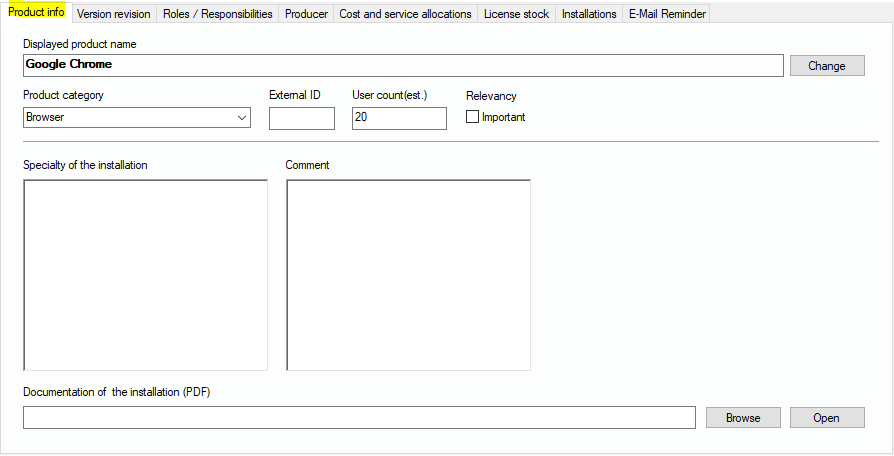Expand the Product category dropdown arrow

[242, 118]
